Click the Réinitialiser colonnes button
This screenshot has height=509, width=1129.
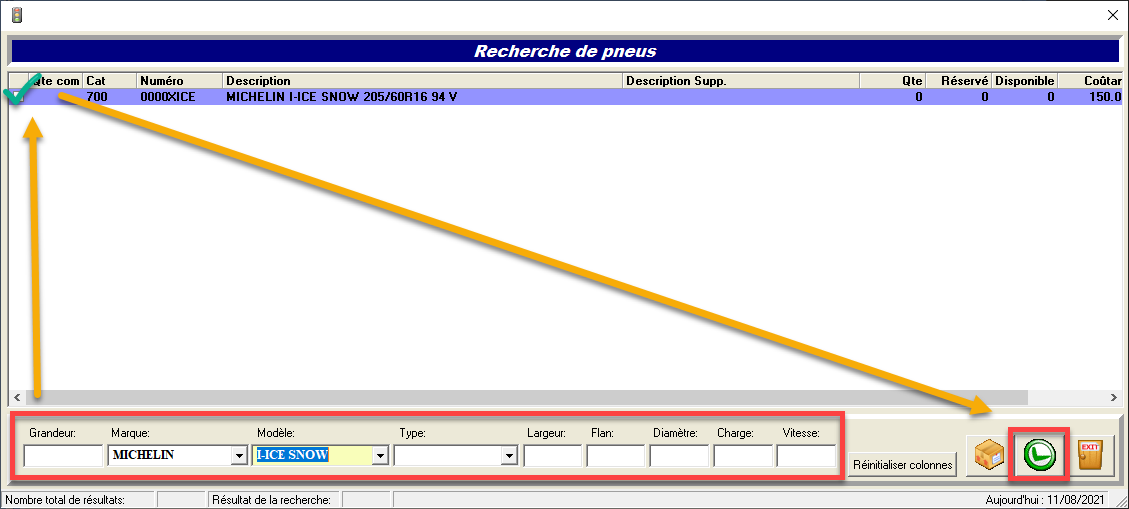pos(902,465)
